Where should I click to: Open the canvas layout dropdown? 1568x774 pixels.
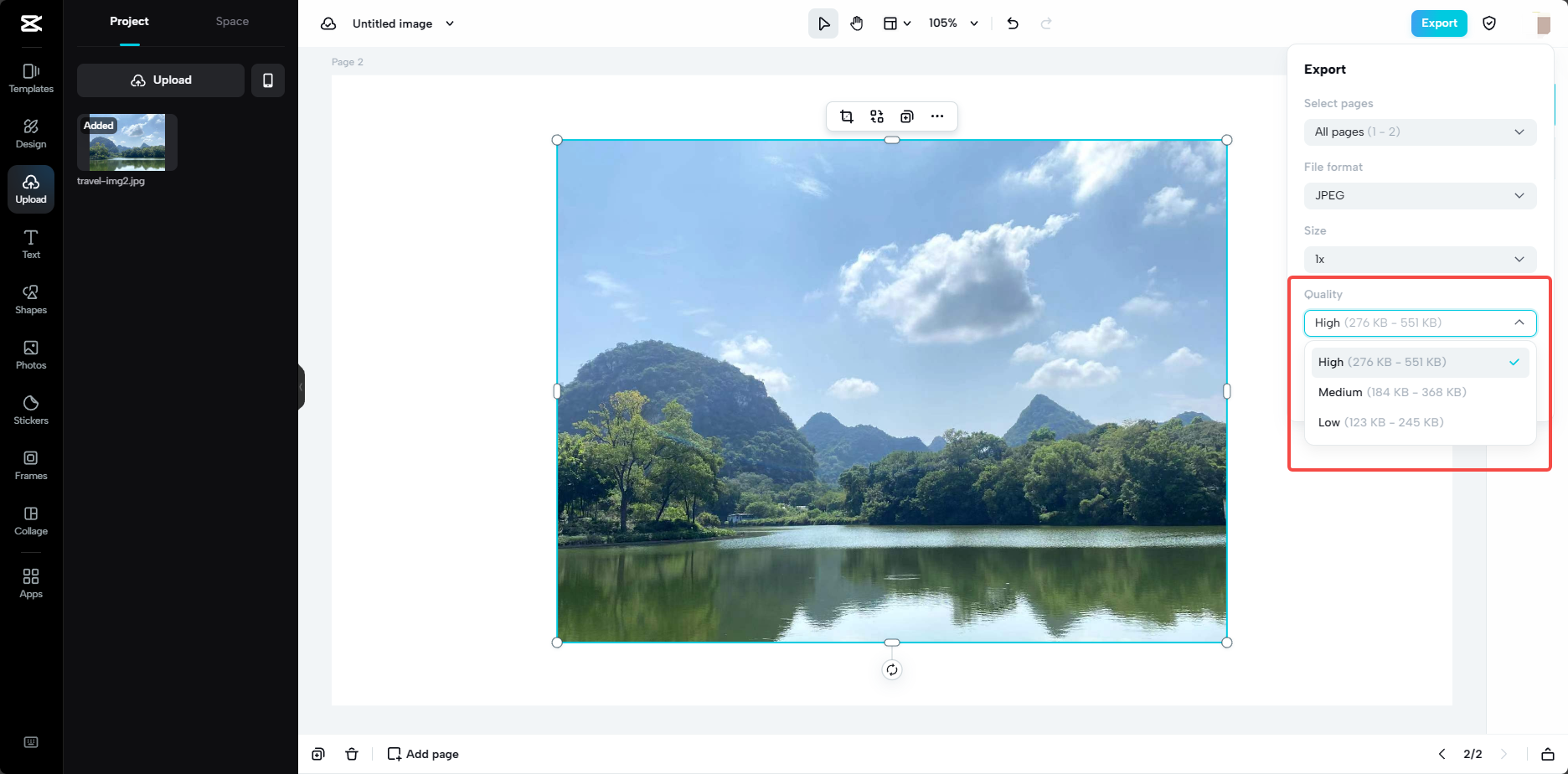[x=897, y=23]
